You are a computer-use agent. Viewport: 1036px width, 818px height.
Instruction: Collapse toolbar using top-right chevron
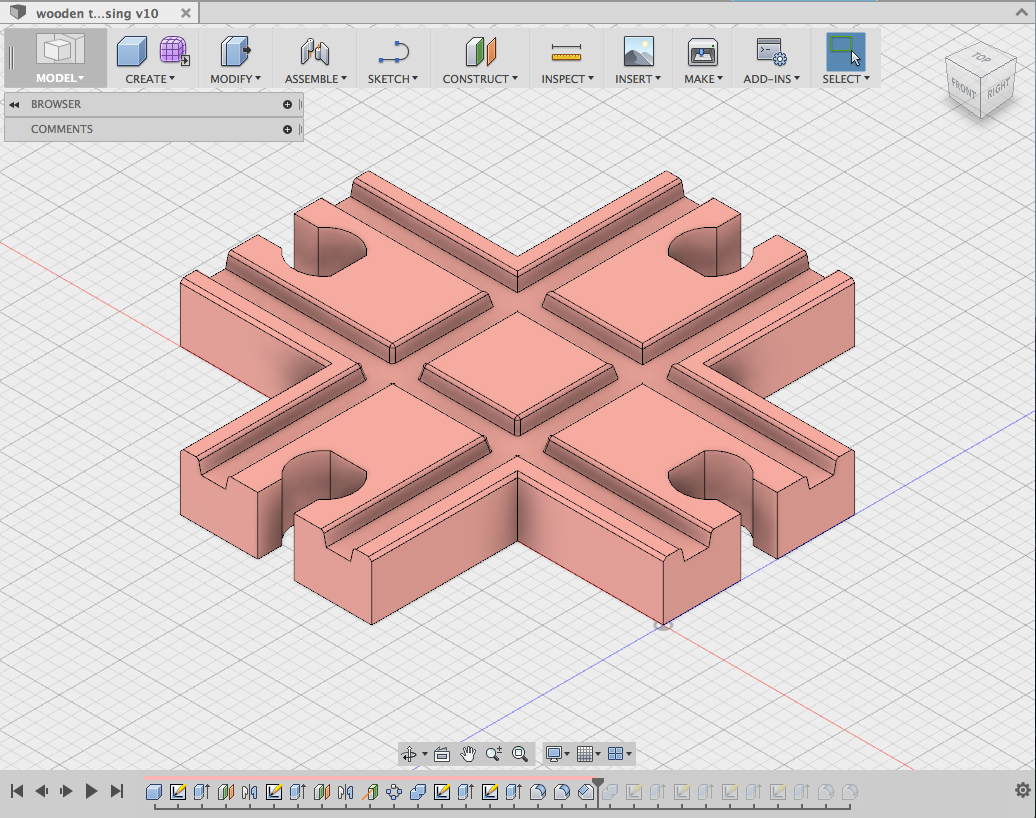coord(1021,12)
